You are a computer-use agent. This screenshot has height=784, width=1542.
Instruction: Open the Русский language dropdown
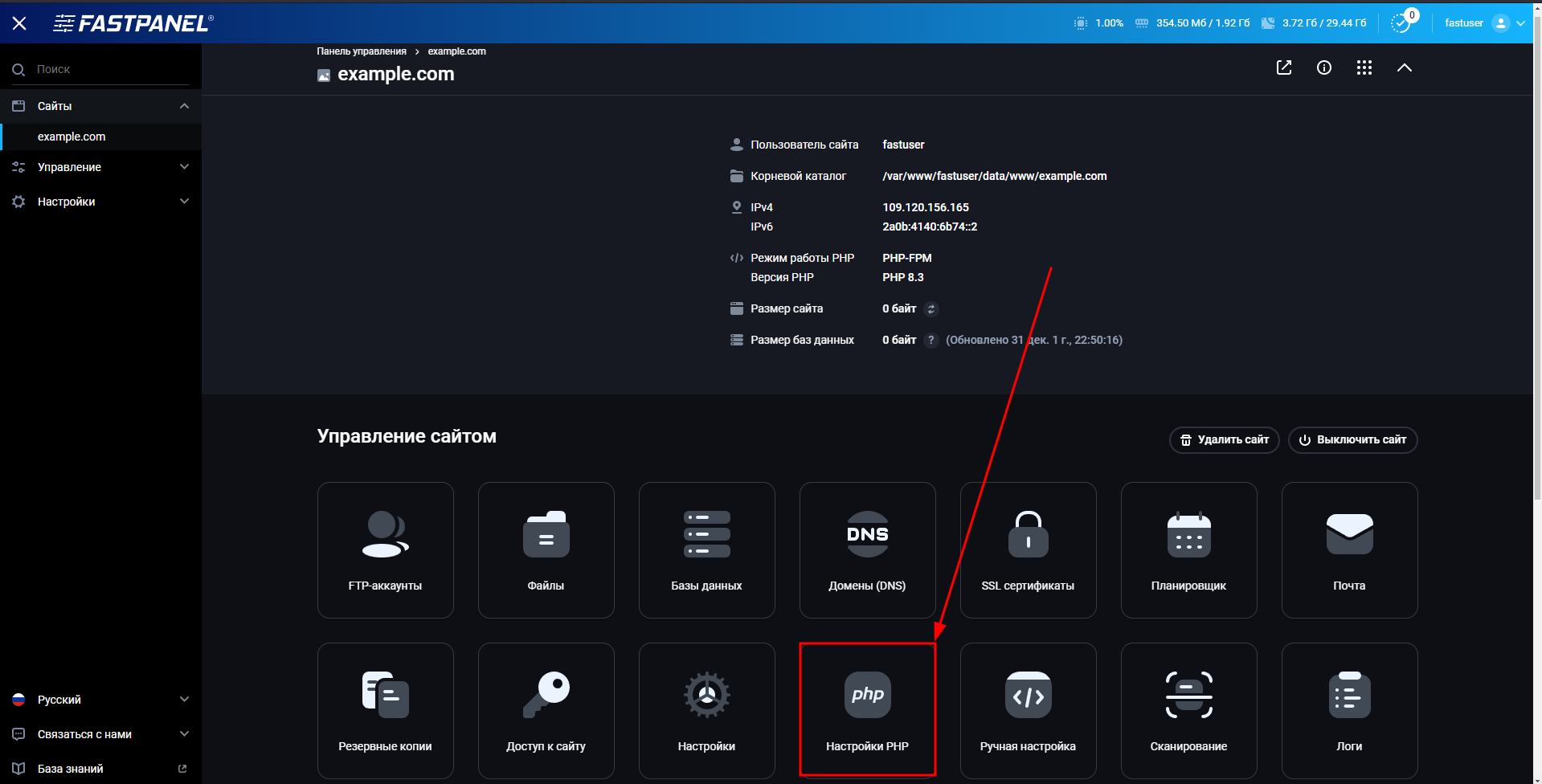[x=100, y=699]
